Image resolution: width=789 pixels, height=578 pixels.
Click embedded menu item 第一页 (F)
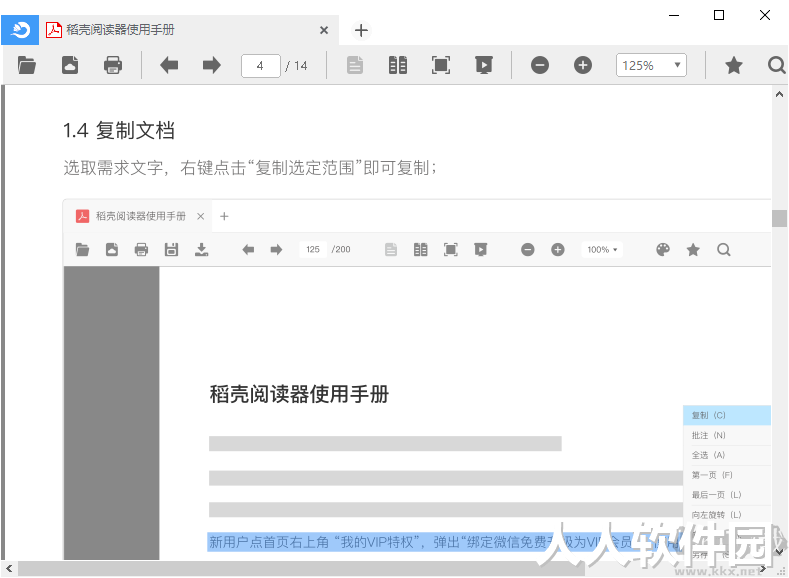pos(727,475)
